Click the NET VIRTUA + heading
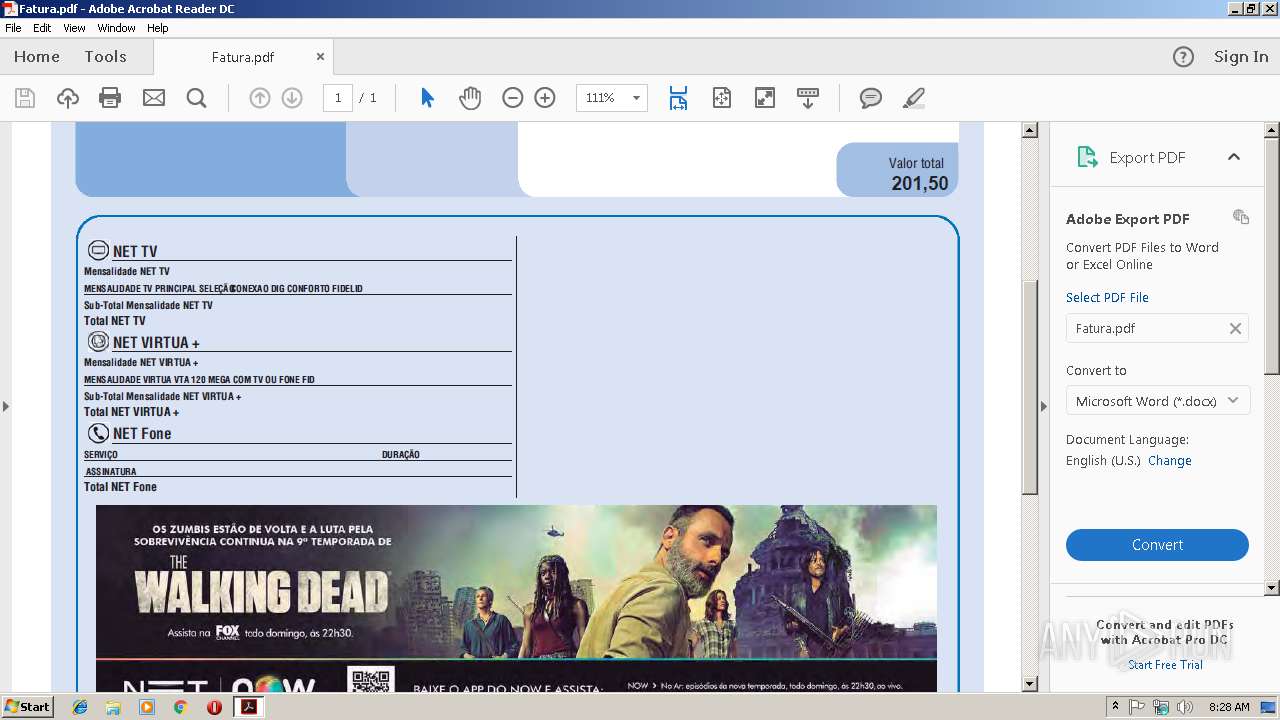1280x720 pixels. point(156,342)
